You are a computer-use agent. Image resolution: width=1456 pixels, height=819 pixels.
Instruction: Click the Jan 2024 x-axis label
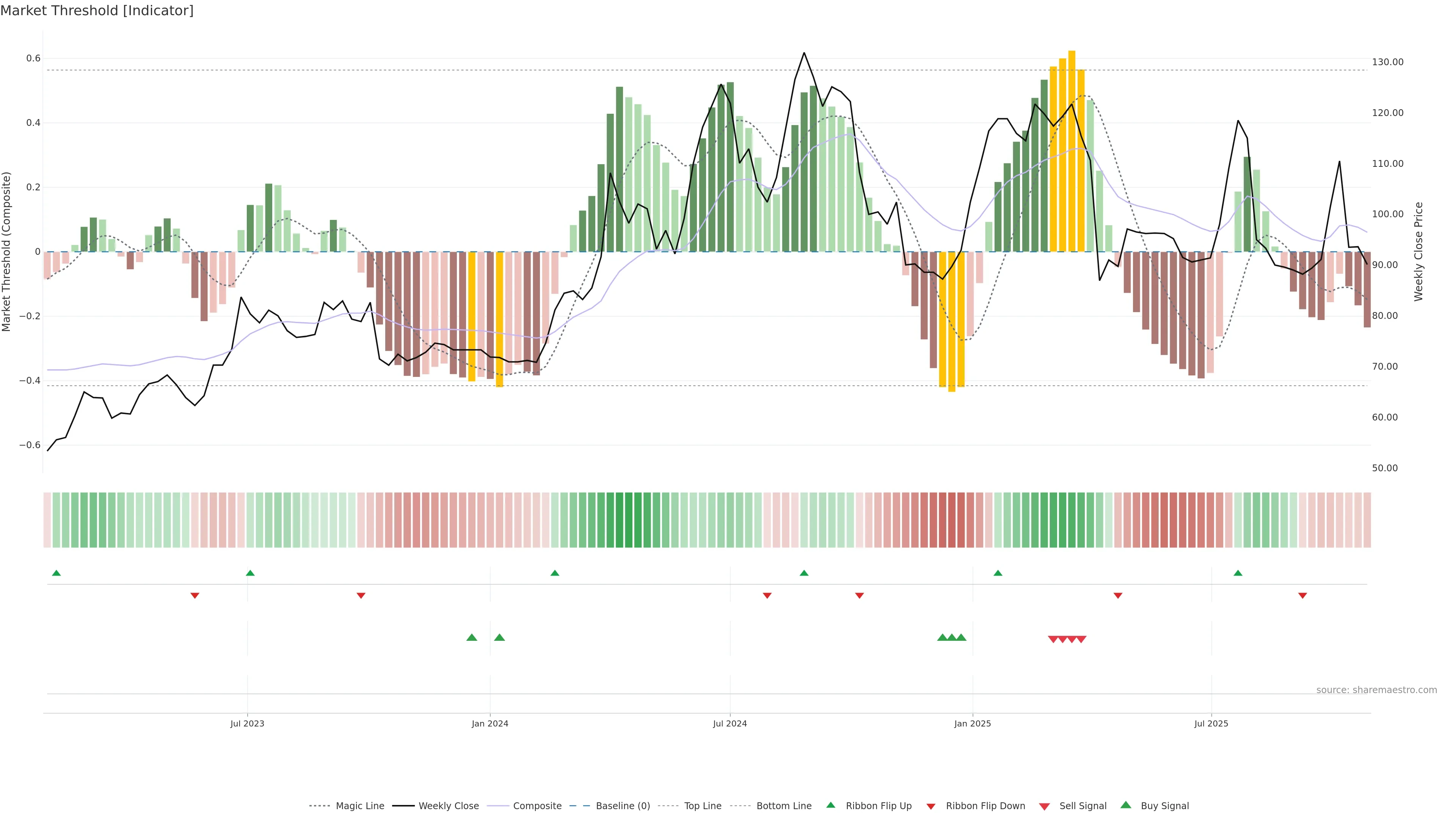pos(490,723)
